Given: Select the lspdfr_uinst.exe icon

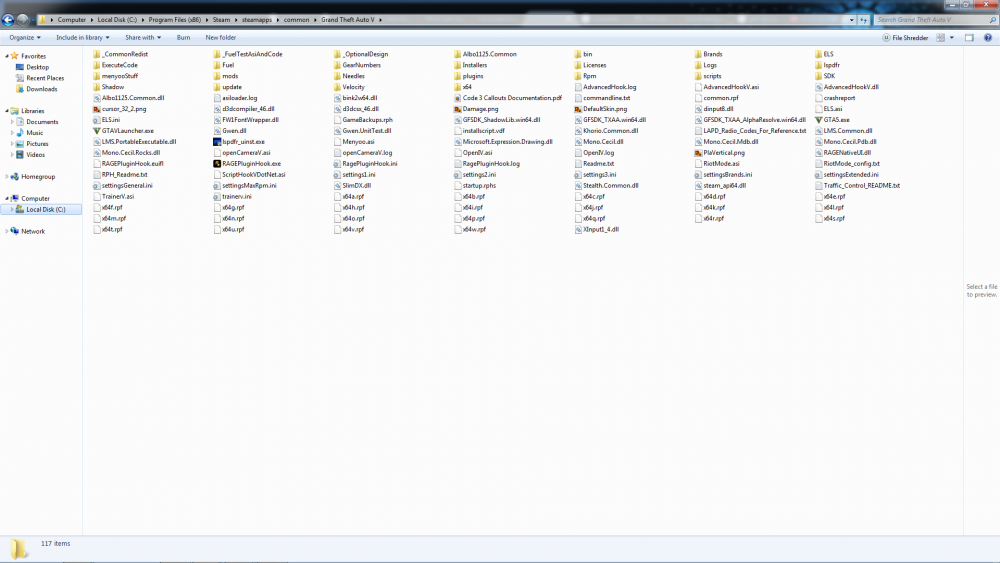Looking at the screenshot, I should tap(217, 142).
